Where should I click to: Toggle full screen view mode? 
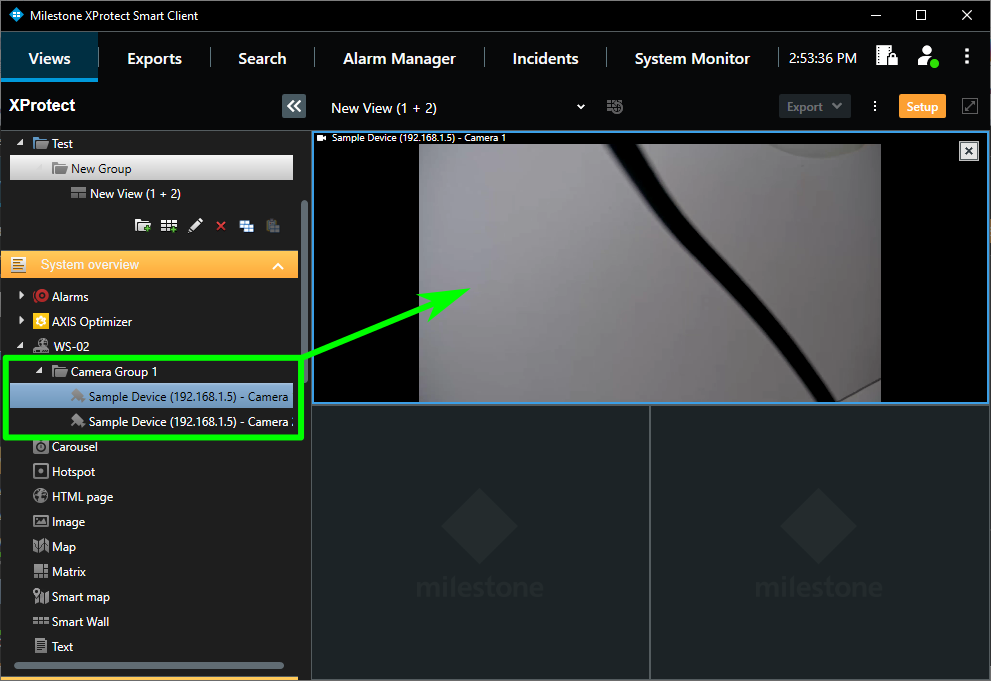coord(969,106)
